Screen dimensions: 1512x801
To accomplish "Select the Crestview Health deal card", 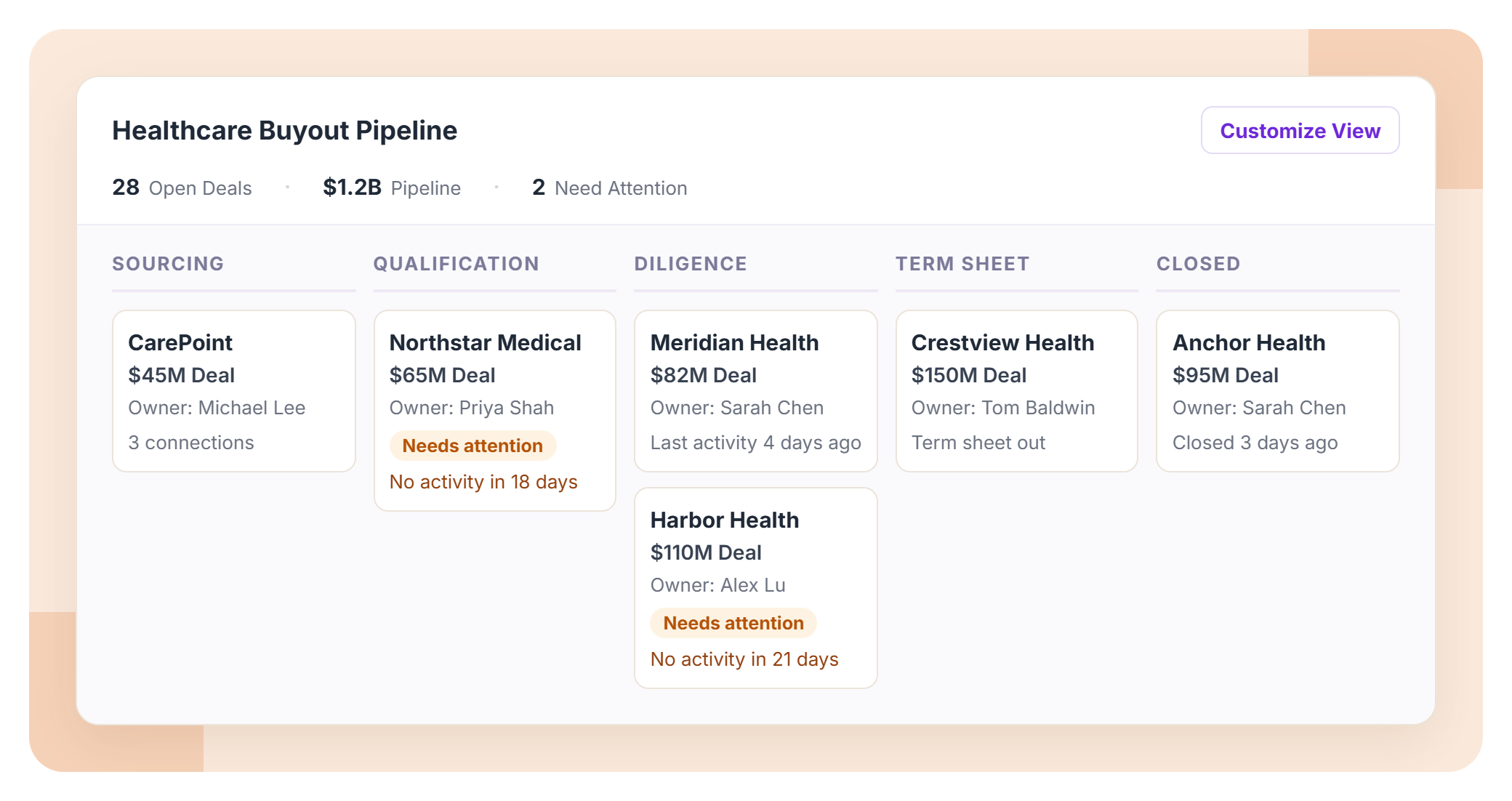I will [1017, 391].
